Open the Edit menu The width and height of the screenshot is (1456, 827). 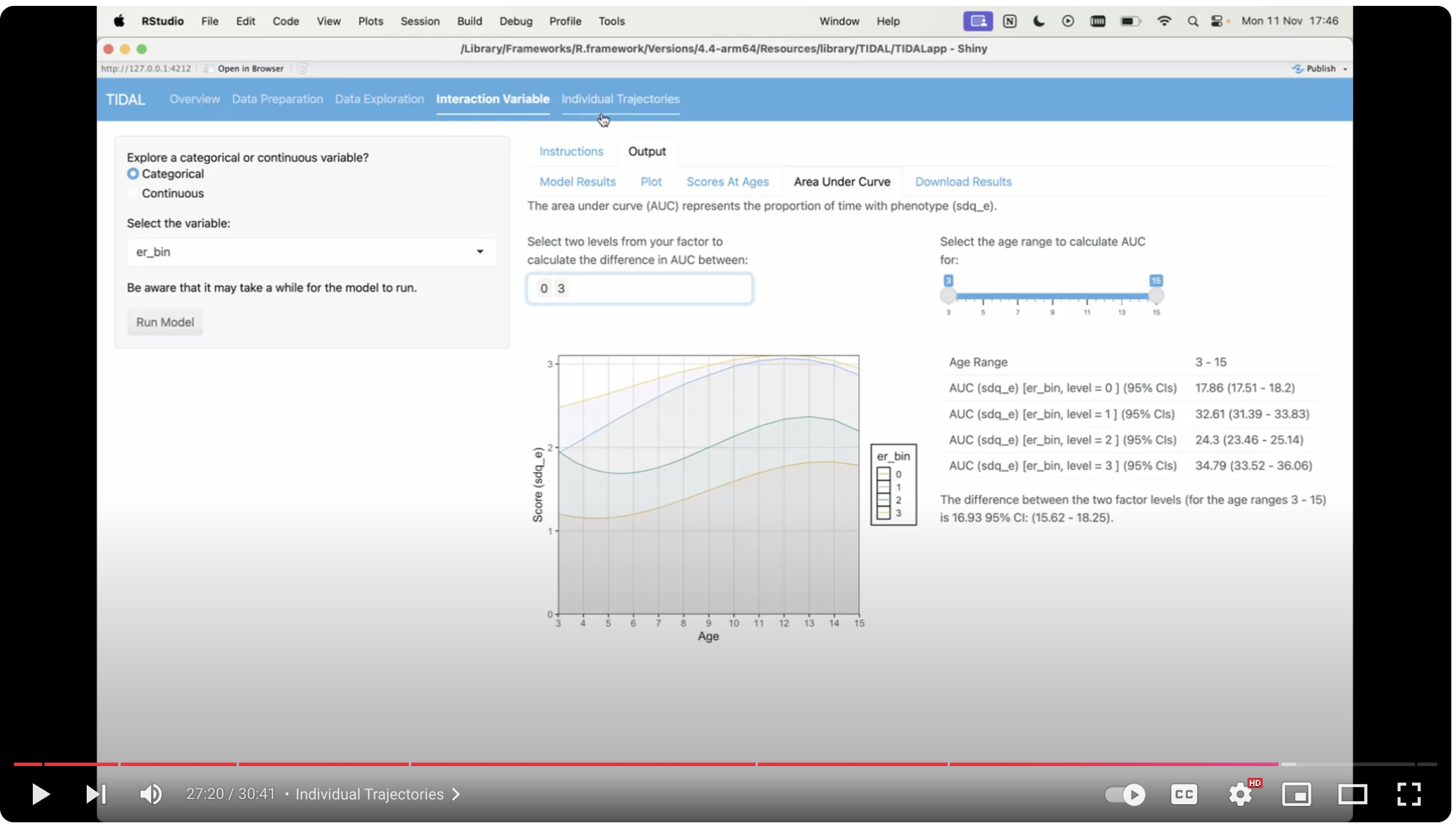pos(245,21)
